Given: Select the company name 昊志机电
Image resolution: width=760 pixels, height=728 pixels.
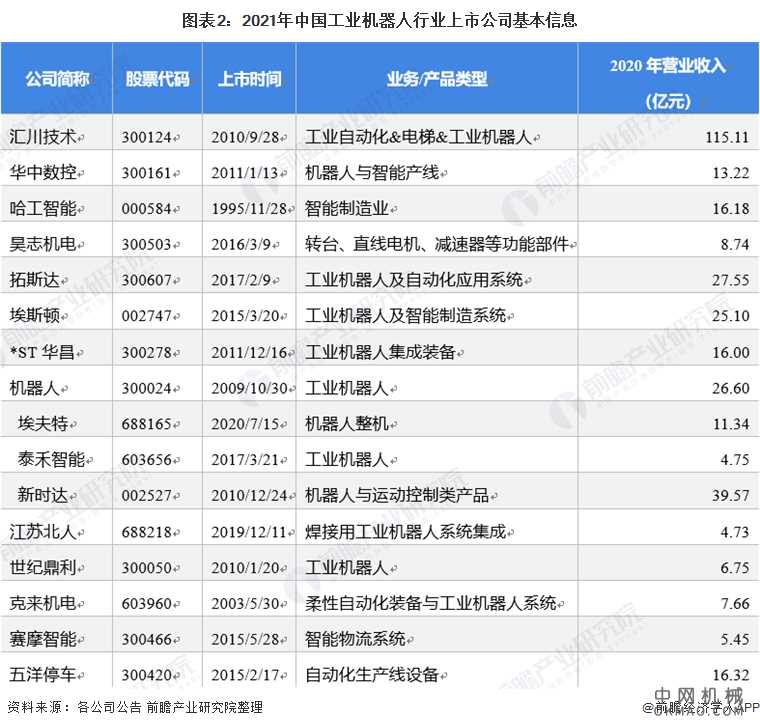Looking at the screenshot, I should (43, 244).
